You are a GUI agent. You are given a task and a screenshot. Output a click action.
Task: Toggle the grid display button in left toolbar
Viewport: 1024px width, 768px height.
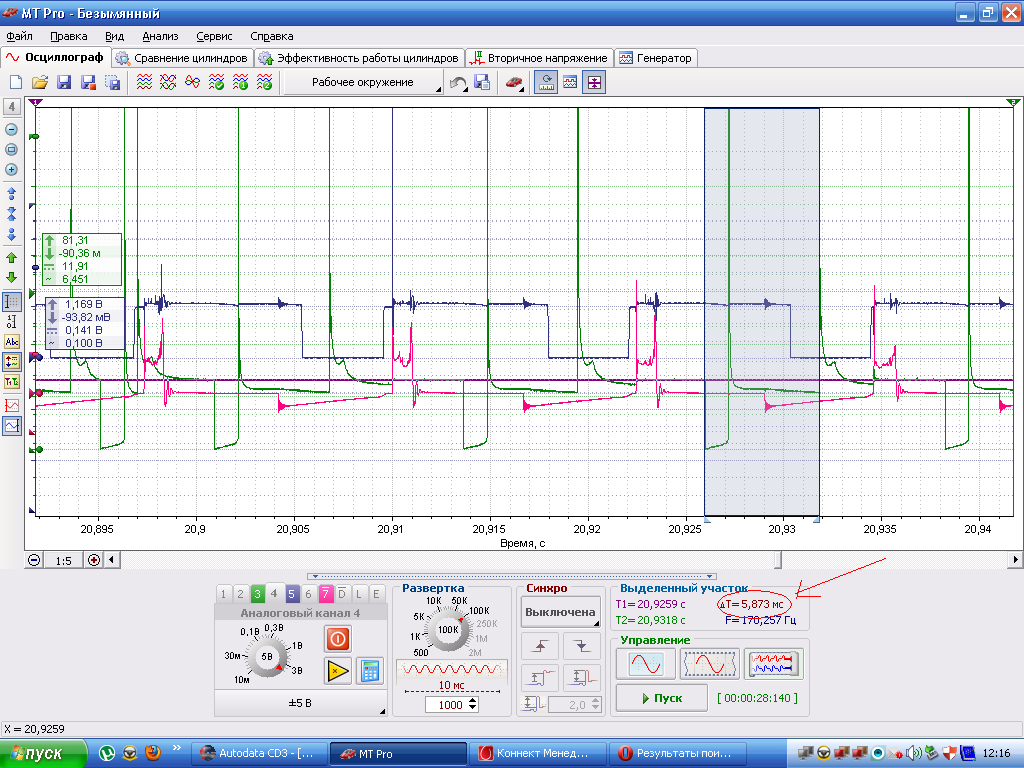(x=12, y=302)
